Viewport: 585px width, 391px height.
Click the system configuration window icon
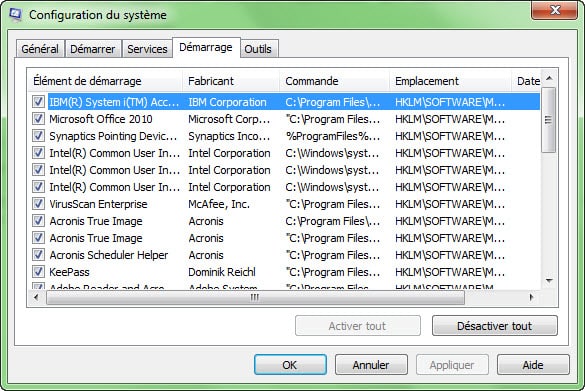click(x=15, y=14)
